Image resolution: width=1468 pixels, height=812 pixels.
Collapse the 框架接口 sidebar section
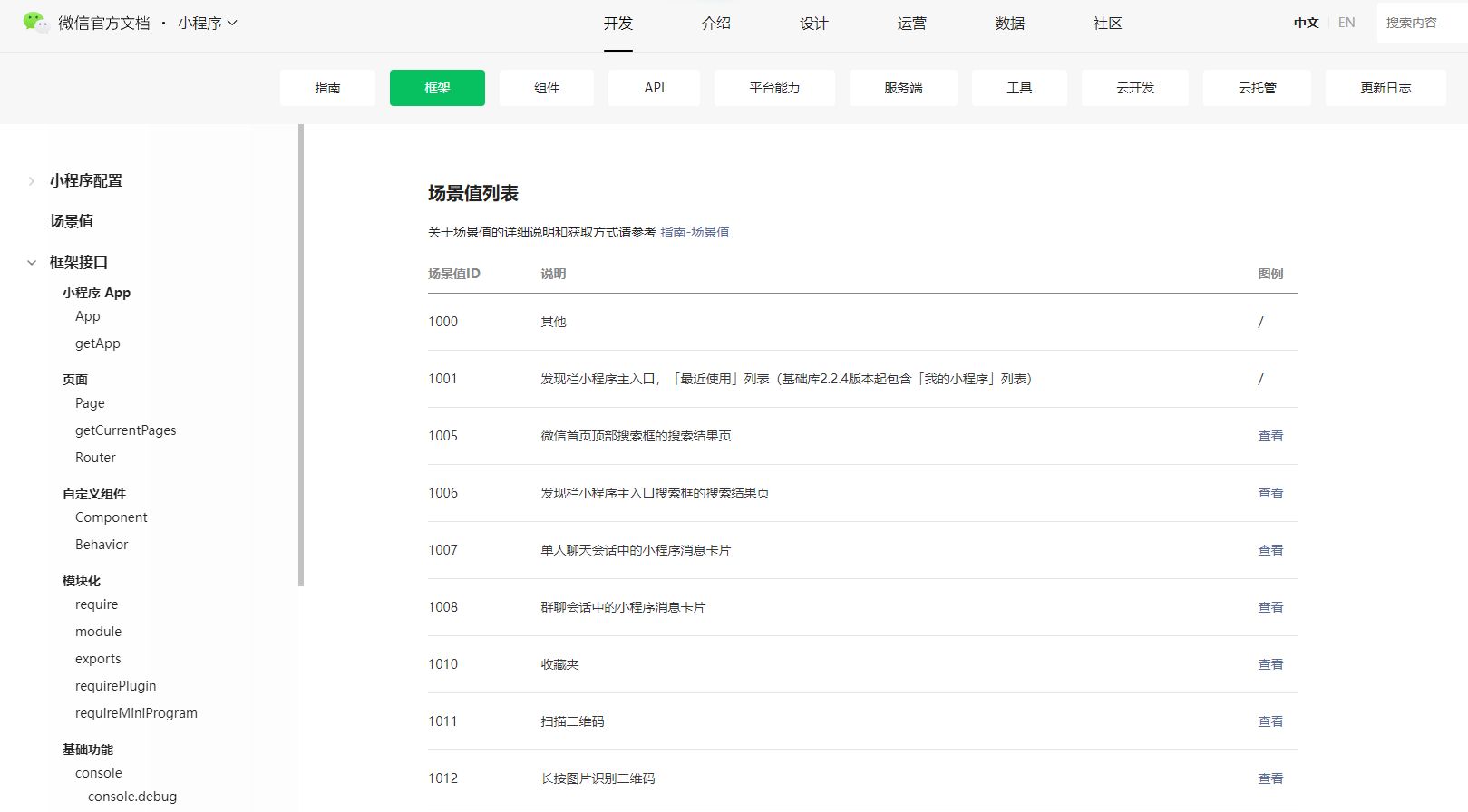click(32, 263)
